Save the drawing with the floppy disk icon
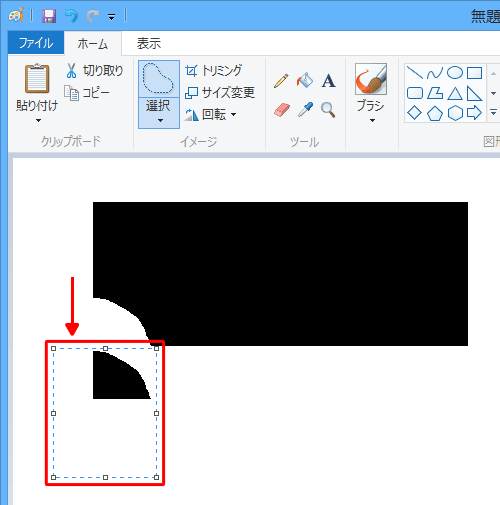Viewport: 500px width, 505px height. pos(49,16)
